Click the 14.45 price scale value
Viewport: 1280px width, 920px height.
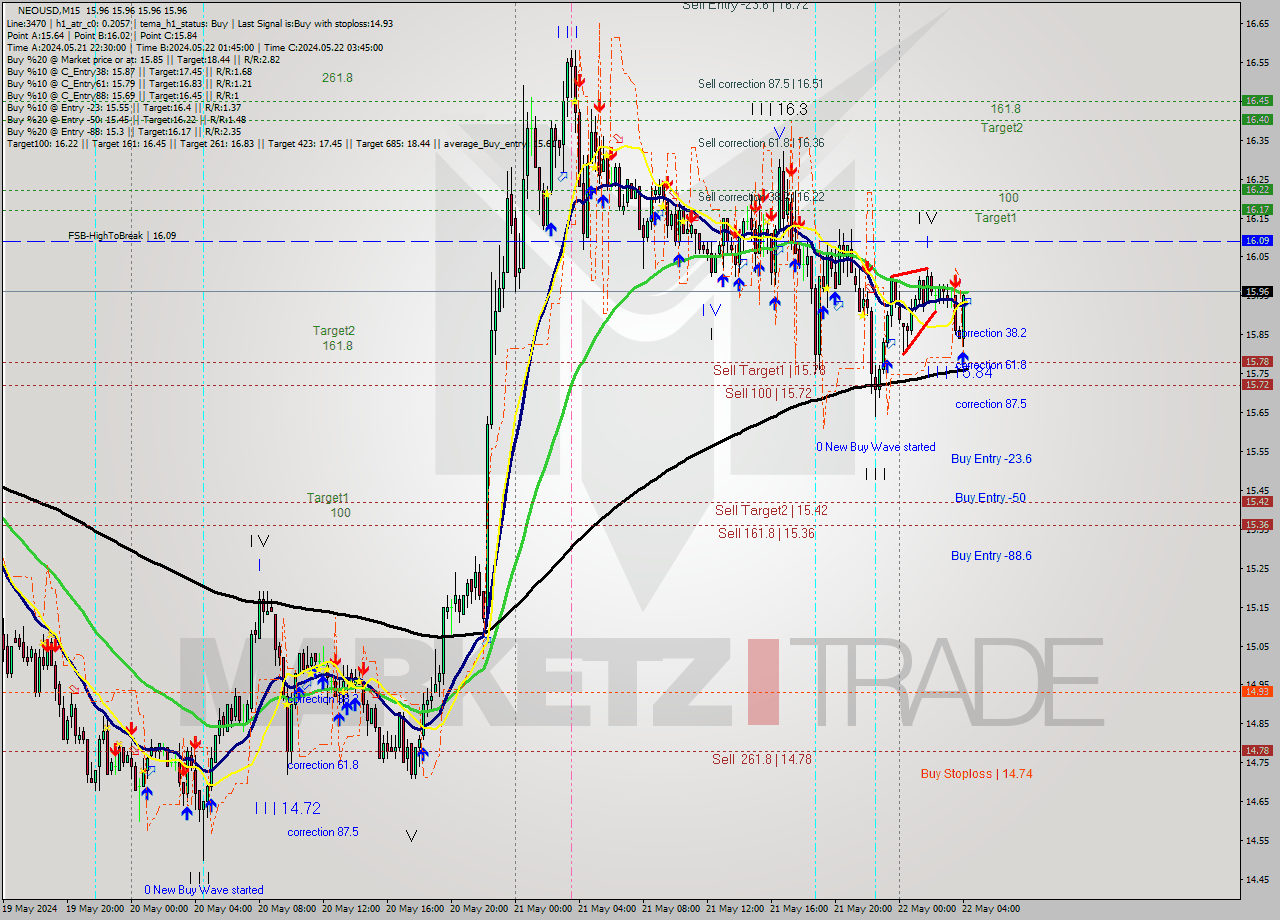(1256, 879)
